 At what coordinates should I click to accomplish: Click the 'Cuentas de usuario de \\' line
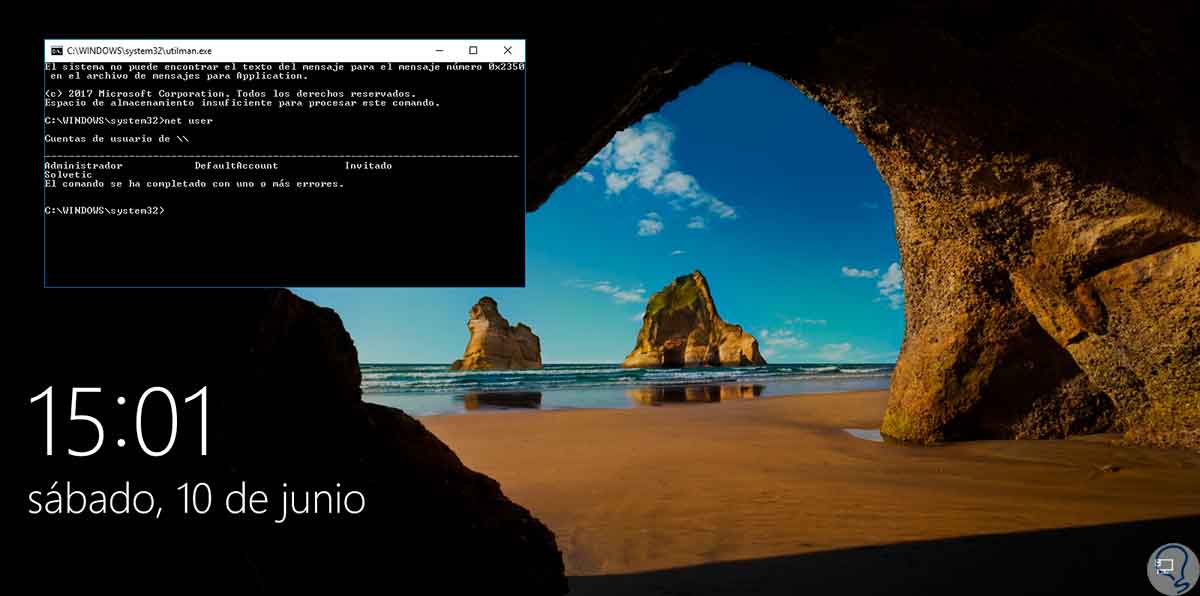pos(116,138)
